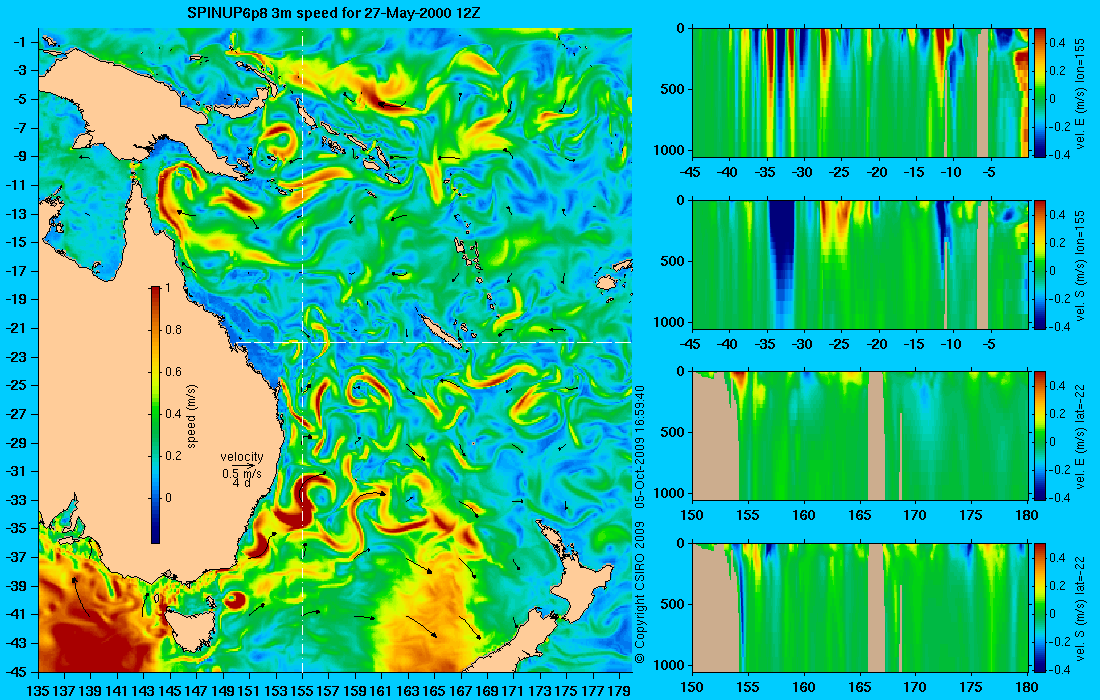The height and width of the screenshot is (700, 1100).
Task: Click the '0.6' tick on the speed colorbar
Action: tap(173, 372)
